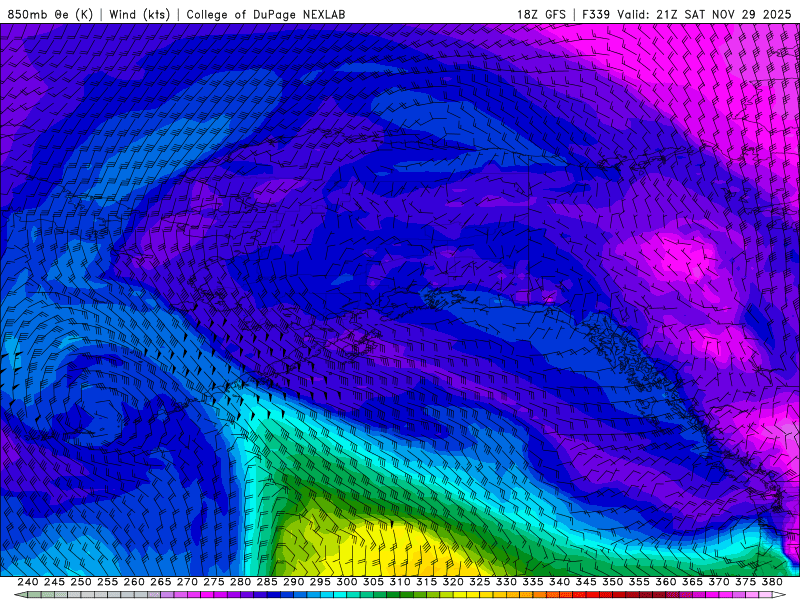
Task: Click the 255 color scale label
Action: click(x=108, y=582)
